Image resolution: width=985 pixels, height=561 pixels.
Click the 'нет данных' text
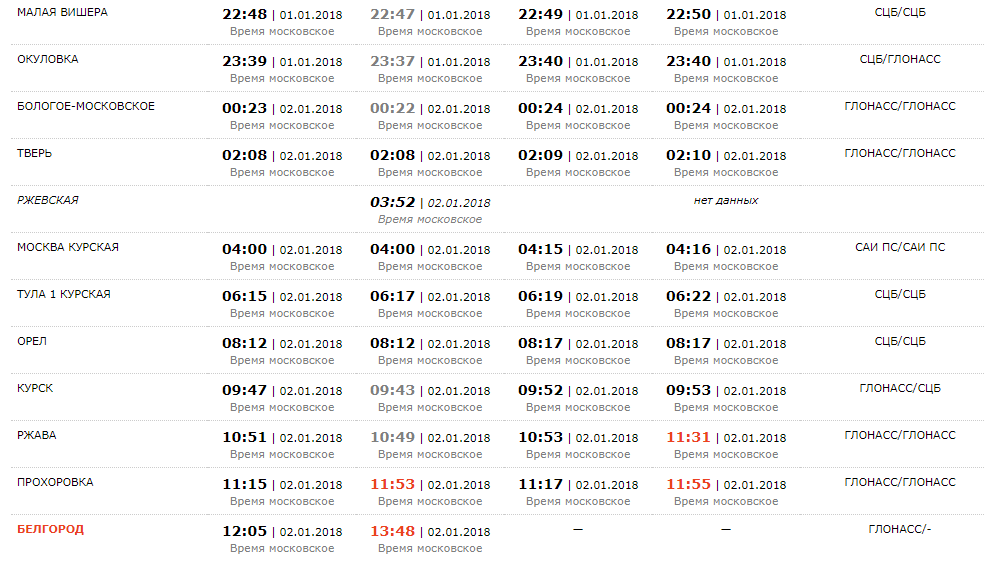tap(726, 200)
